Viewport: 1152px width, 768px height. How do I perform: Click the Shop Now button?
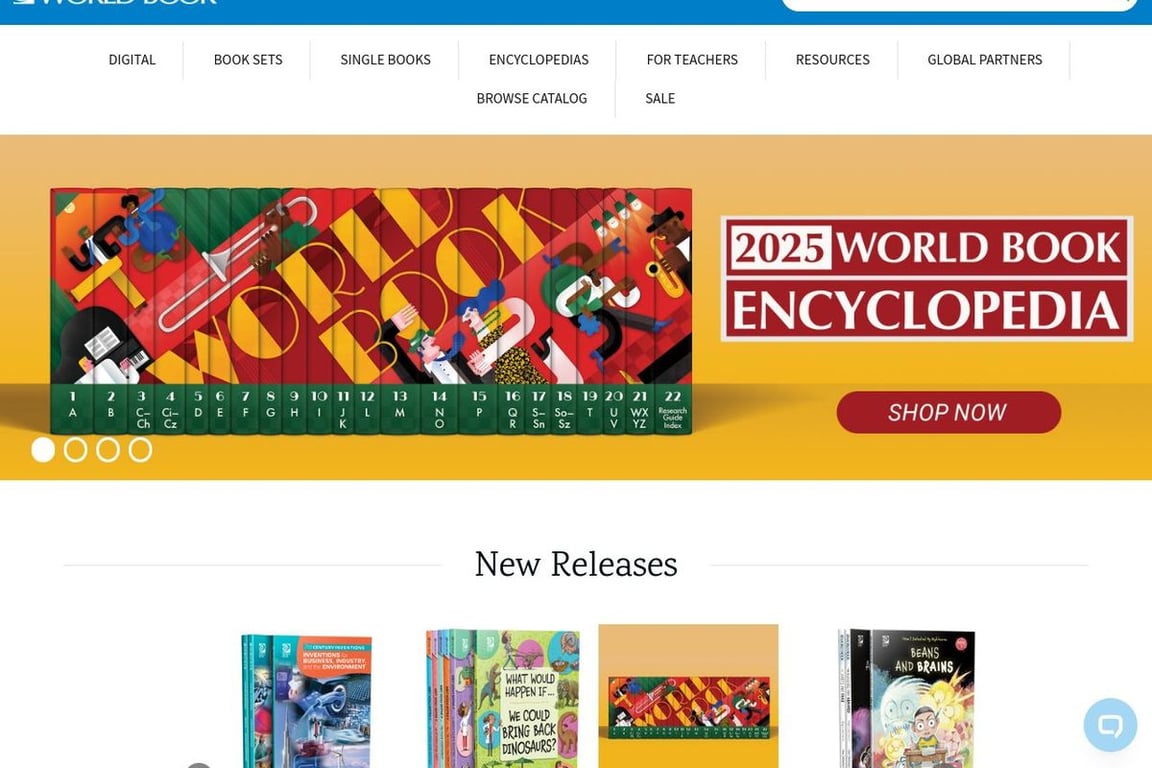[x=948, y=412]
